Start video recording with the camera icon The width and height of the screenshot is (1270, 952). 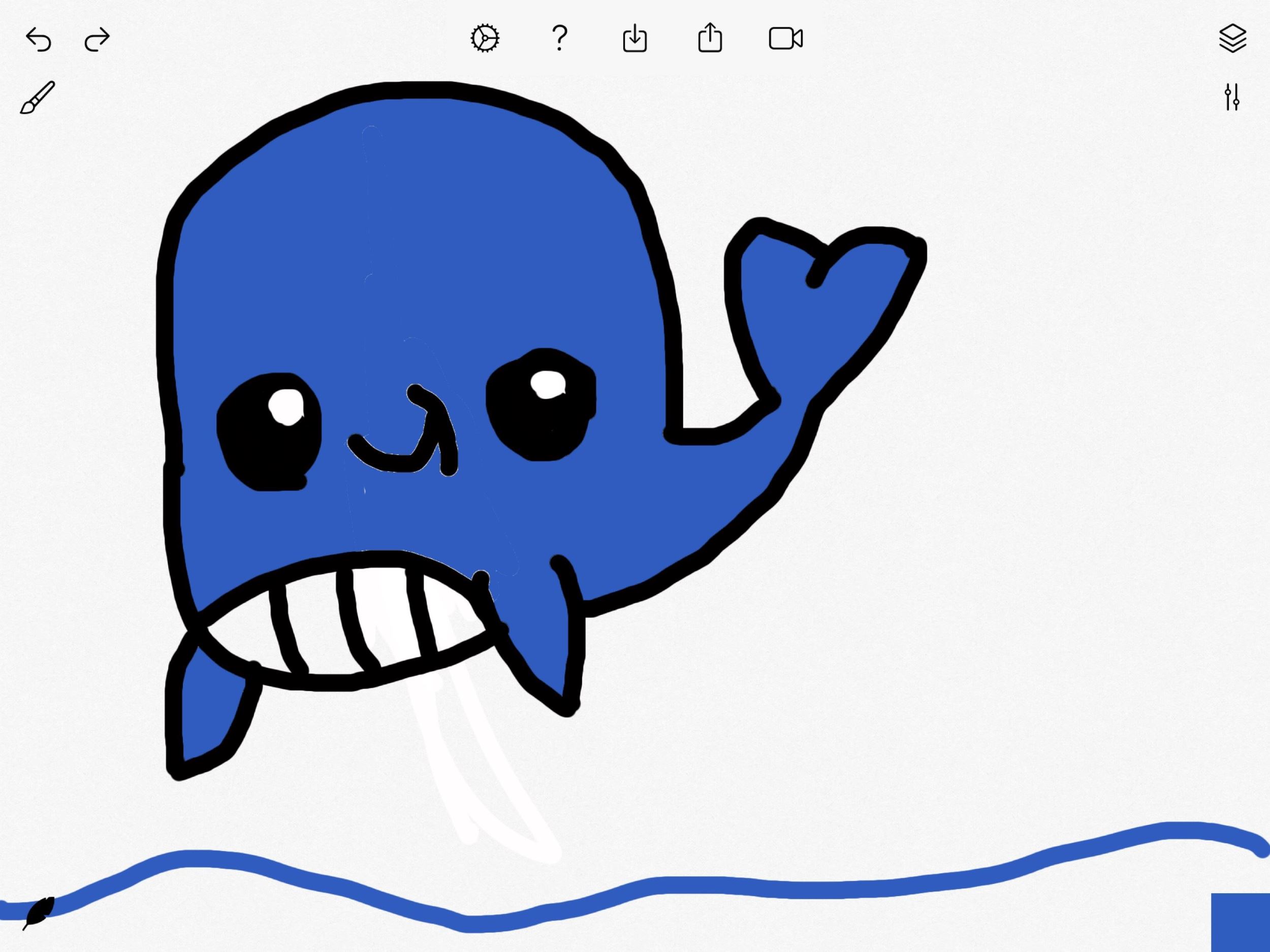tap(785, 39)
